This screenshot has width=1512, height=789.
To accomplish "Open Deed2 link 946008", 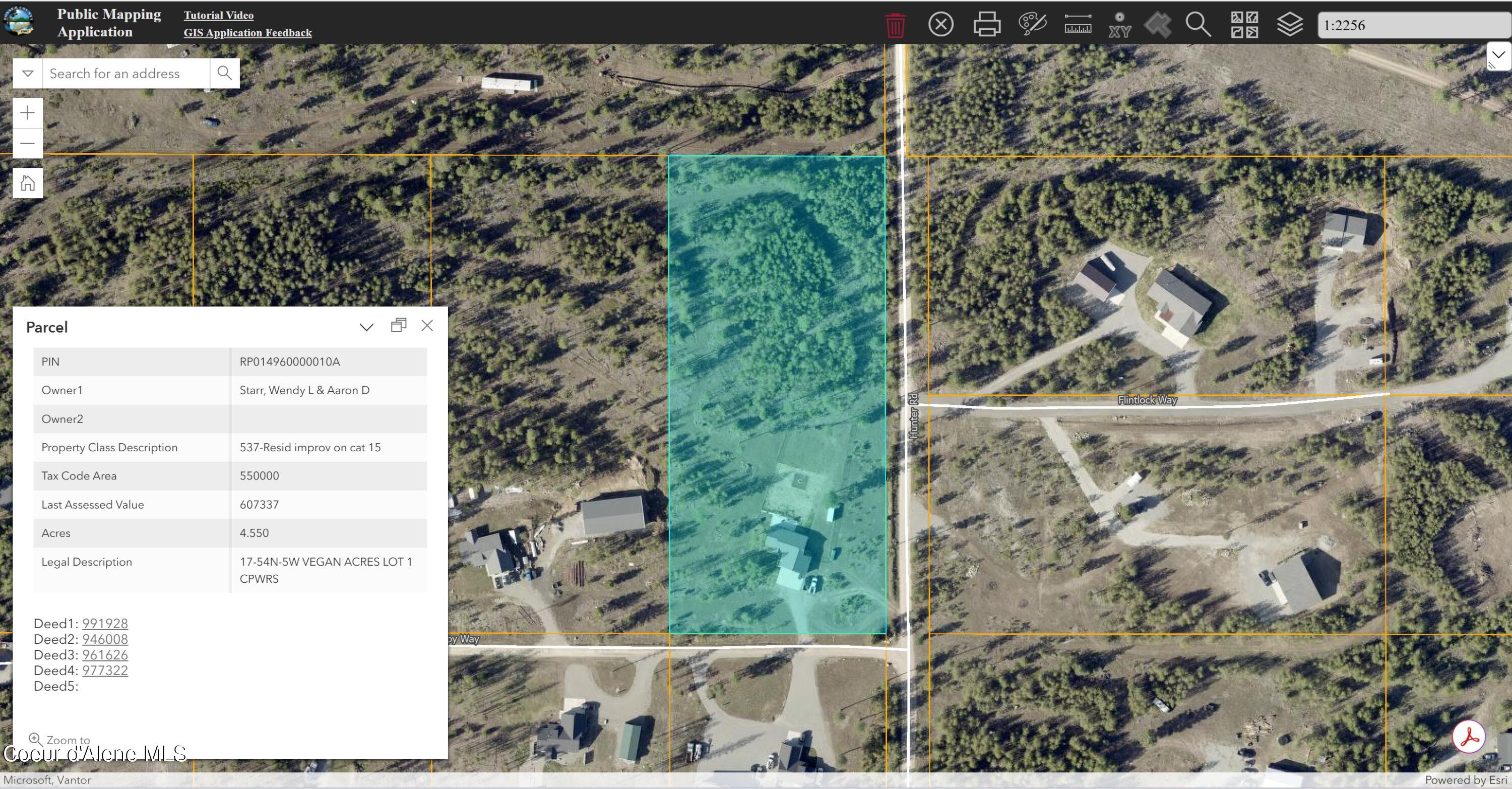I will click(105, 639).
